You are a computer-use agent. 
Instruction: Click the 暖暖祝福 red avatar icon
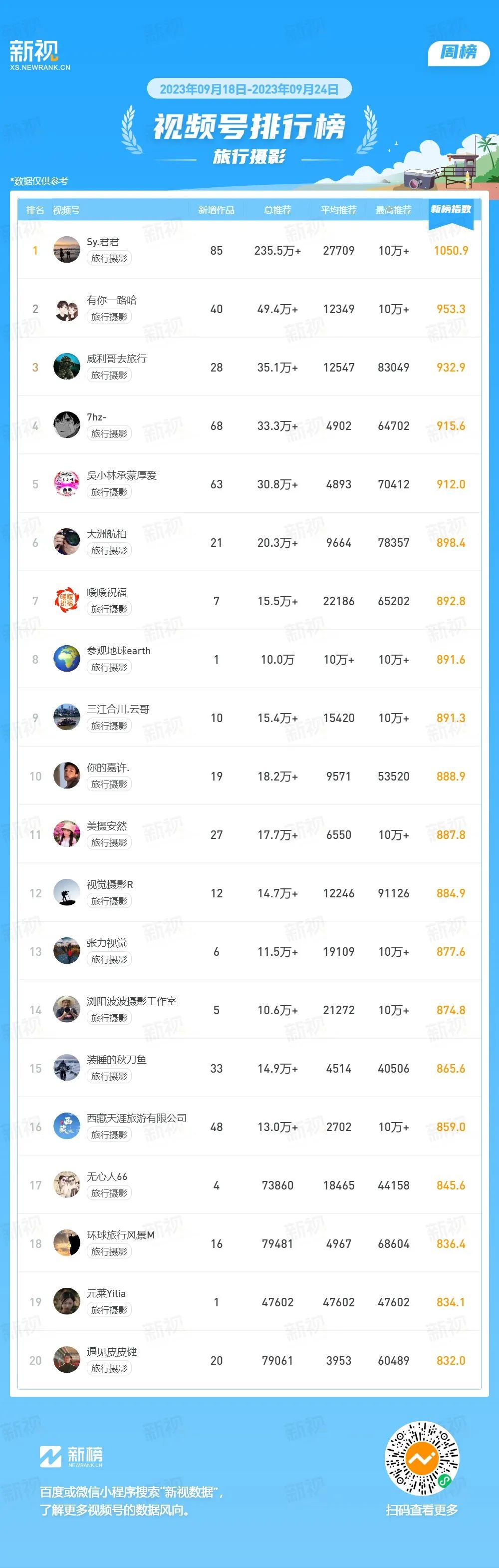pyautogui.click(x=67, y=600)
